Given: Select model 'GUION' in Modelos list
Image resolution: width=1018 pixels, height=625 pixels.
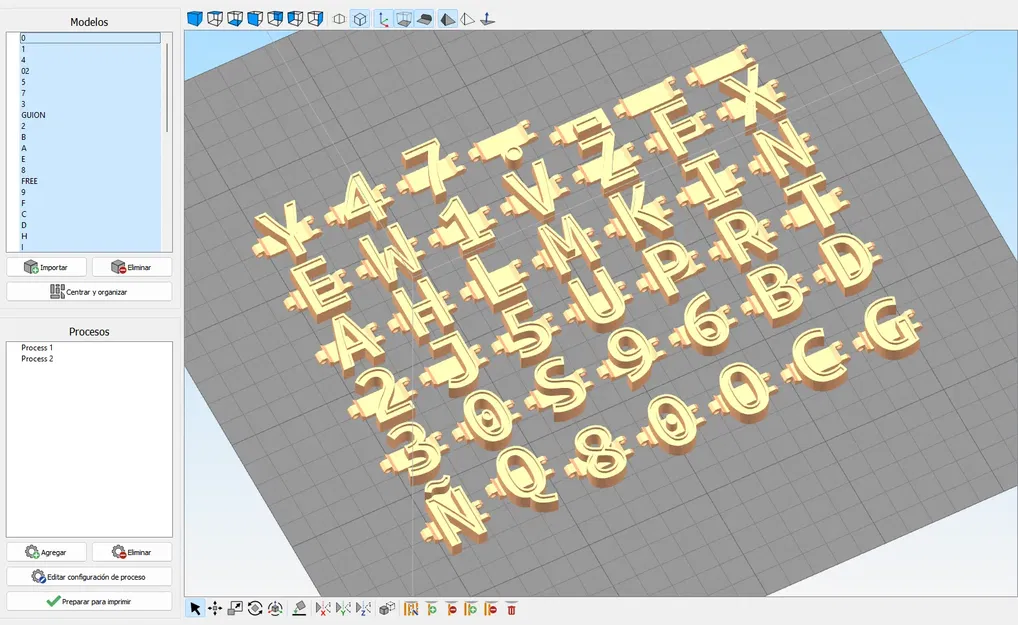Looking at the screenshot, I should point(90,115).
